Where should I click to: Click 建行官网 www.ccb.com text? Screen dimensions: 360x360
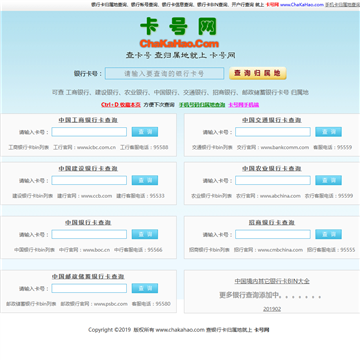coord(85,196)
